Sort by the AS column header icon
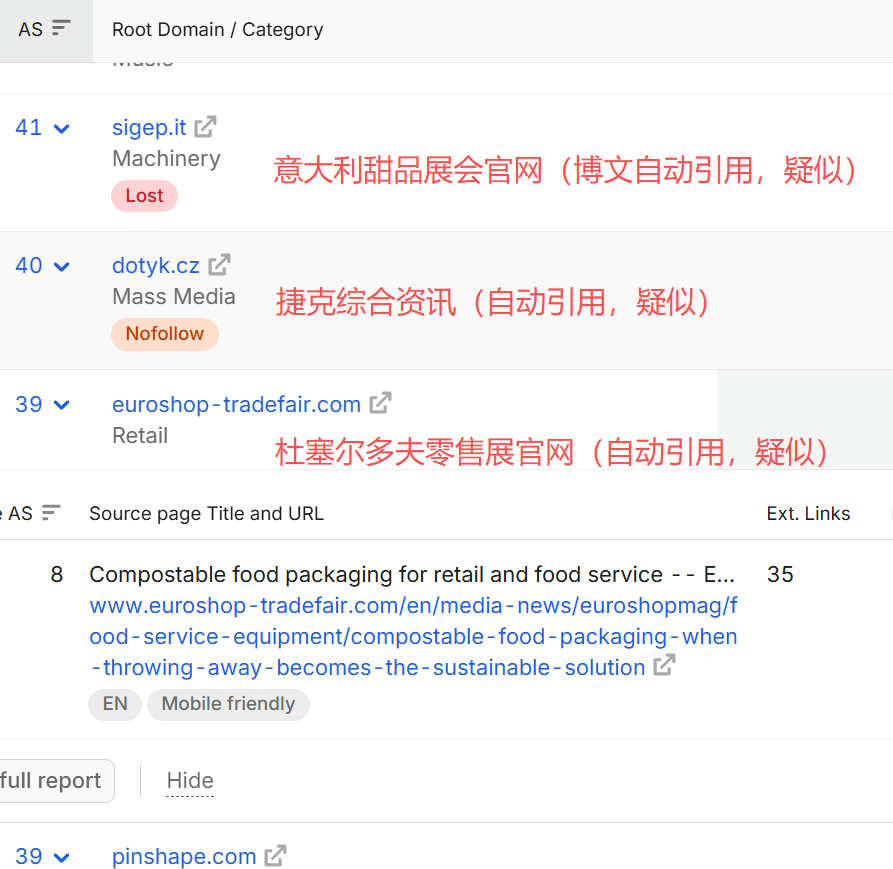Screen dimensions: 893x869 61,27
